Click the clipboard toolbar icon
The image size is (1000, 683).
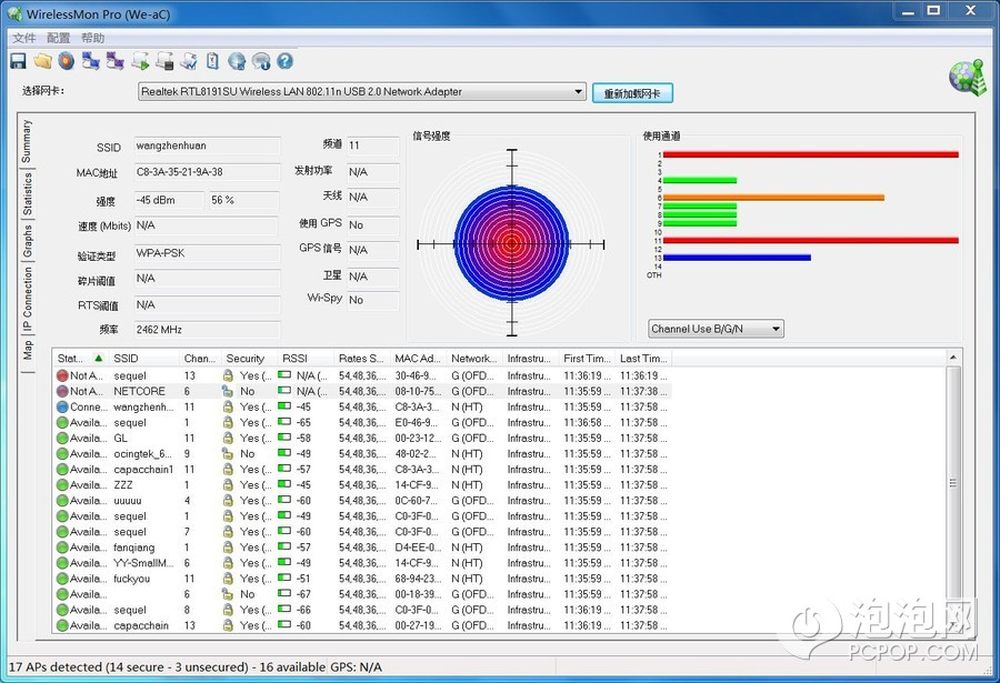212,61
